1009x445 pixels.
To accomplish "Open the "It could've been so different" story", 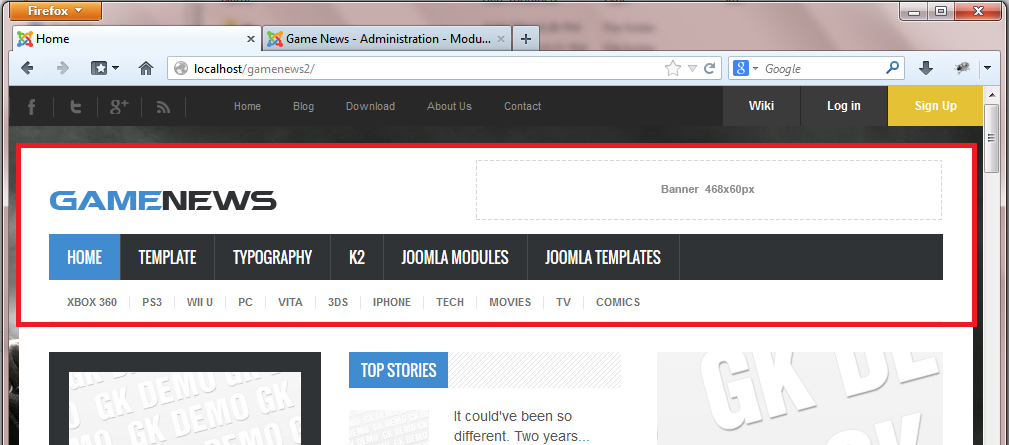I will 521,426.
